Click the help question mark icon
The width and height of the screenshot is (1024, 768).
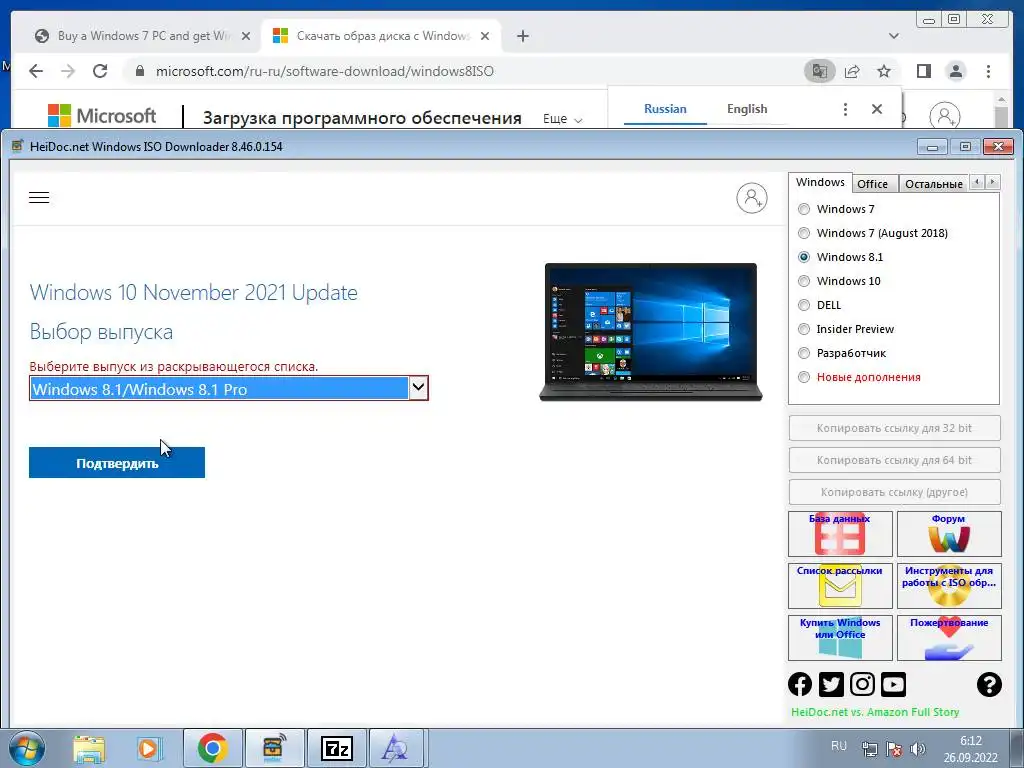pyautogui.click(x=989, y=684)
